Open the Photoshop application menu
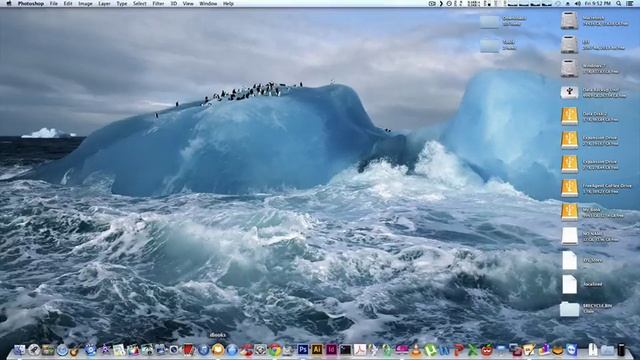 (31, 3)
